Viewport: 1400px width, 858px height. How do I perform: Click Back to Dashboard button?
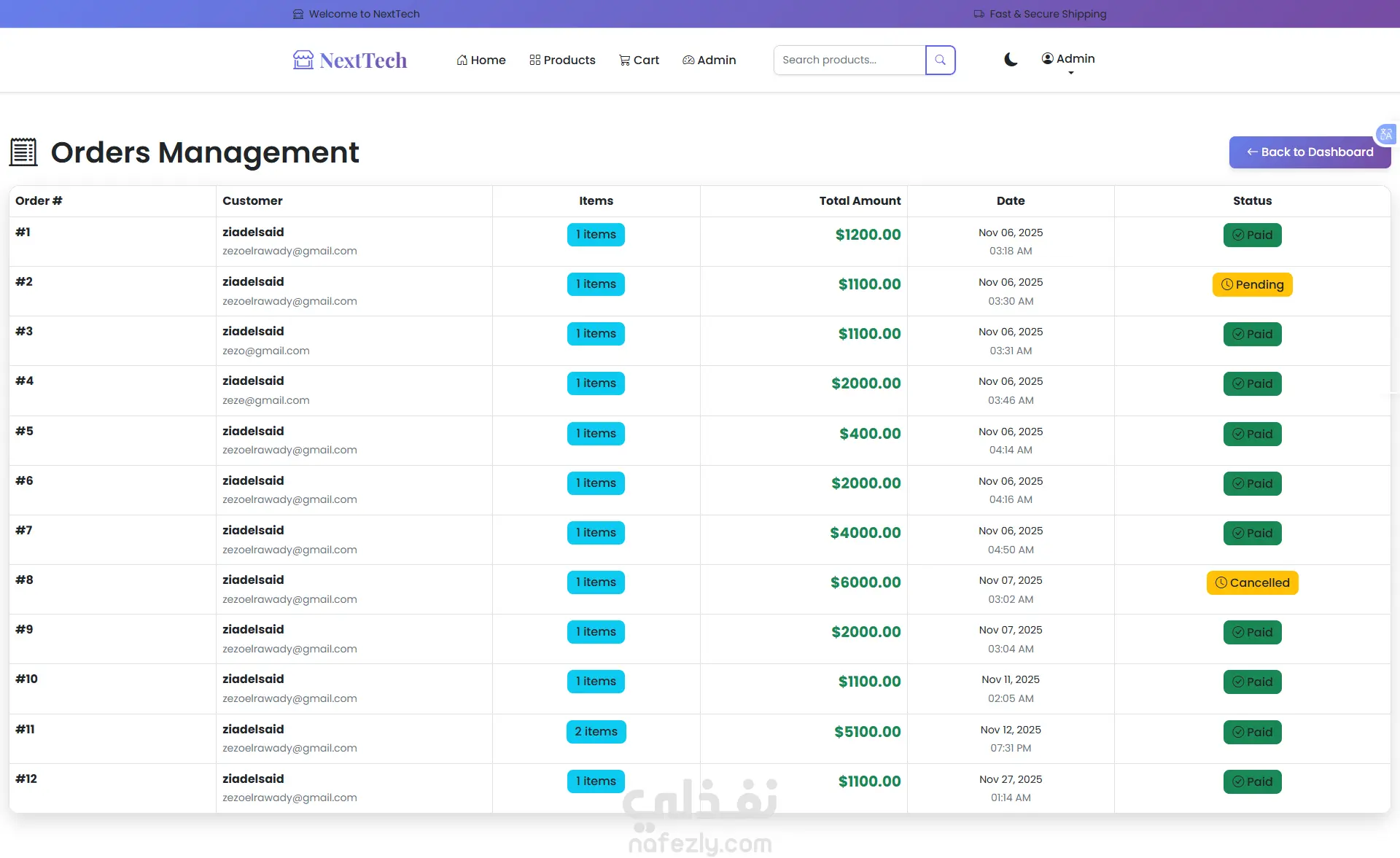tap(1310, 152)
